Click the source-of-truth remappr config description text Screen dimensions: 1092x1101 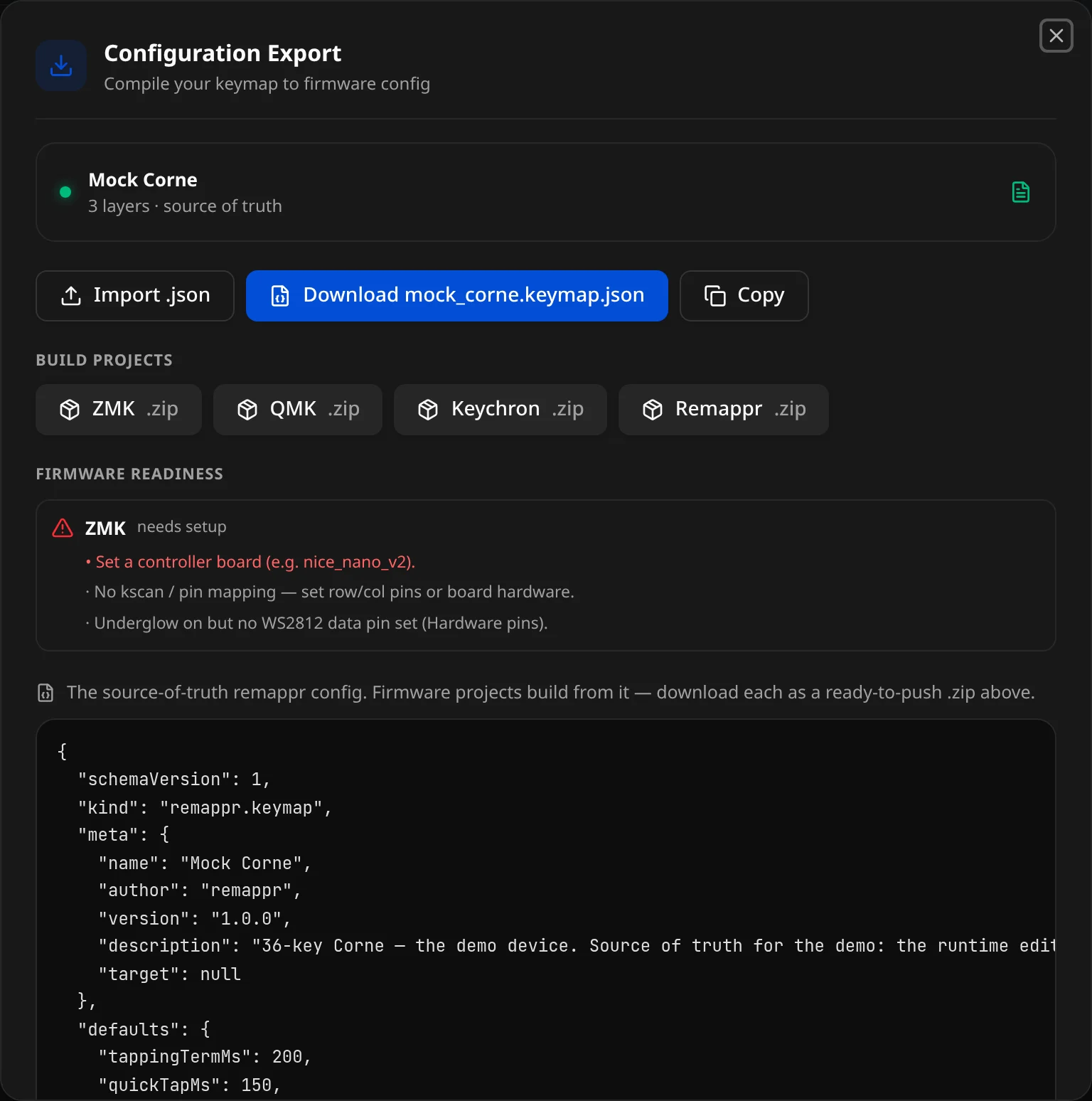point(551,693)
